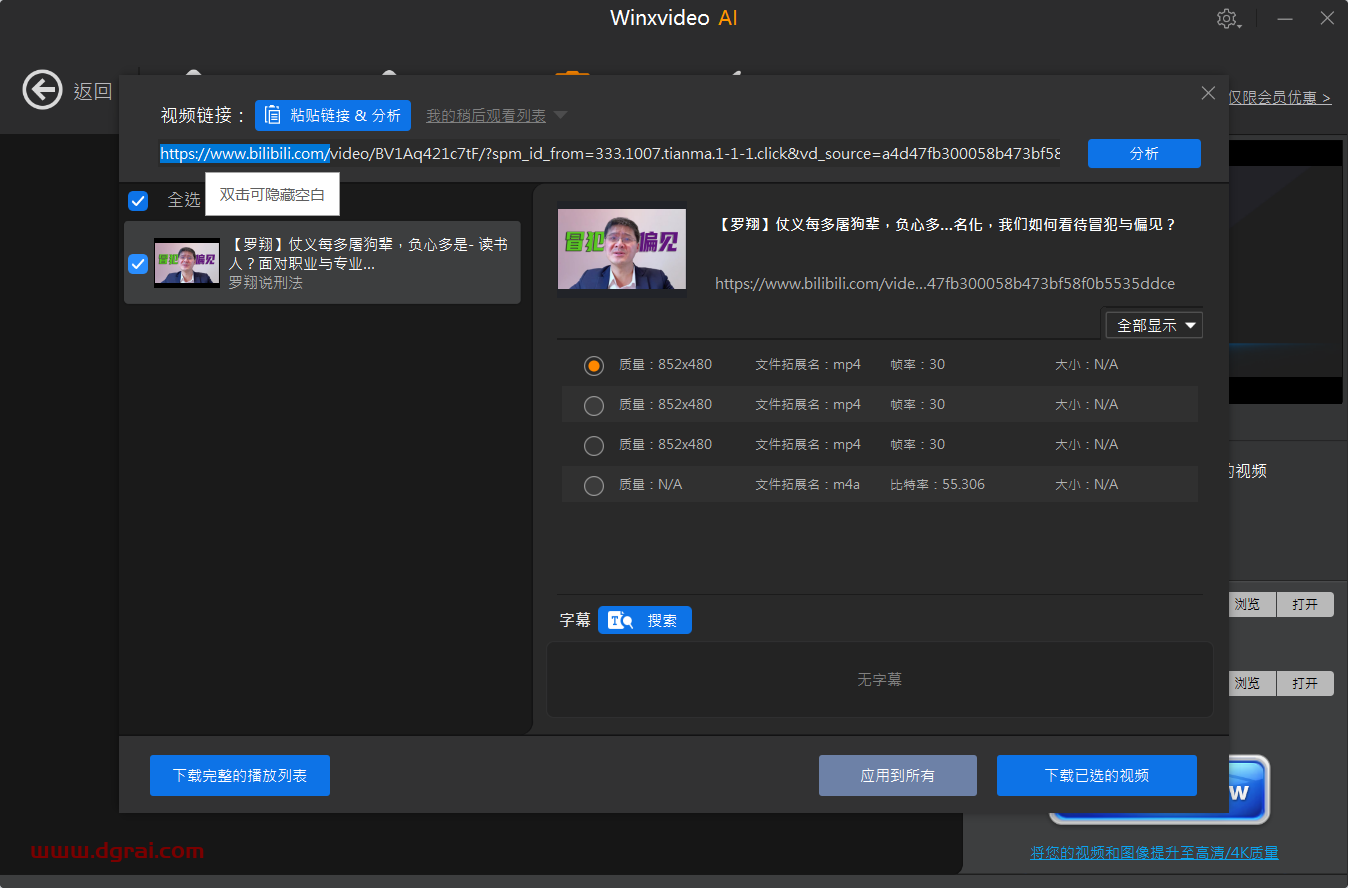The width and height of the screenshot is (1348, 888).
Task: Click the 比特率：55.306 value
Action: [937, 484]
